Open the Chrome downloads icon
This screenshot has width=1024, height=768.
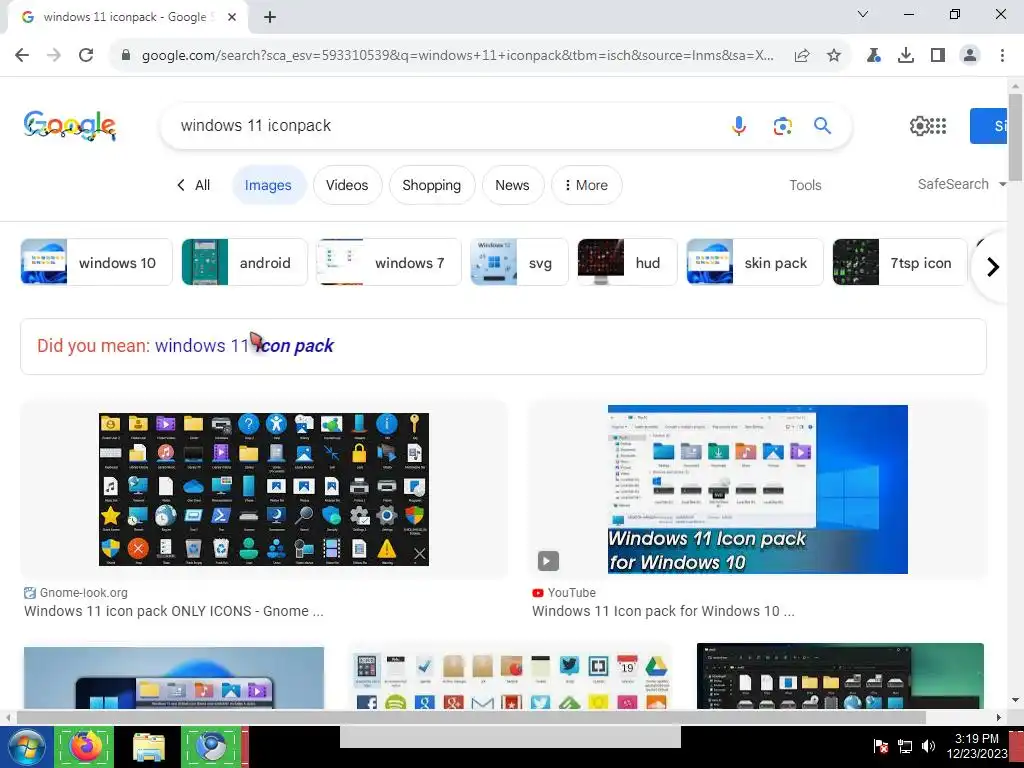coord(905,56)
